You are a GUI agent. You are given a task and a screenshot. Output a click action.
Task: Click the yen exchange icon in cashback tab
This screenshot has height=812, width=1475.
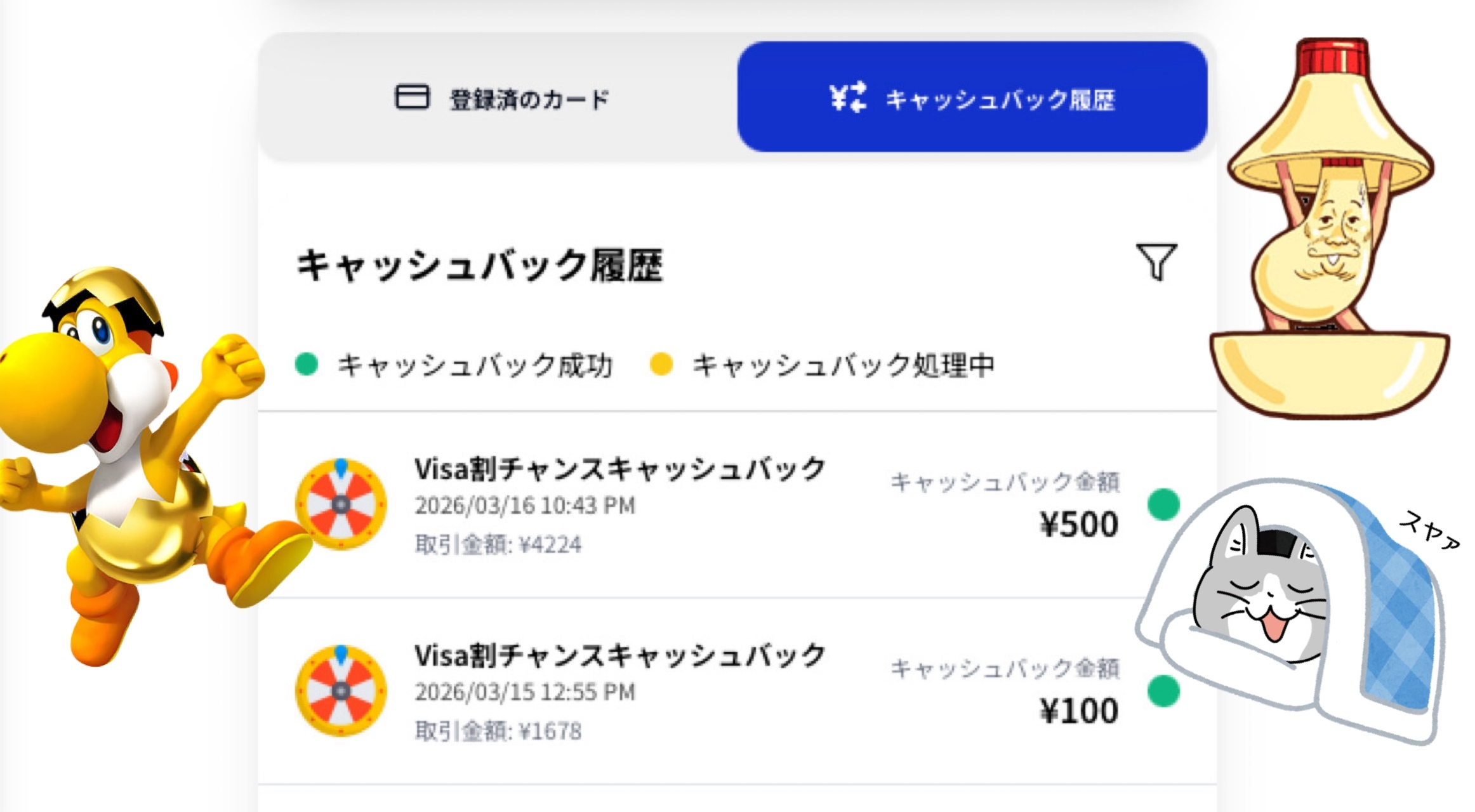click(847, 98)
